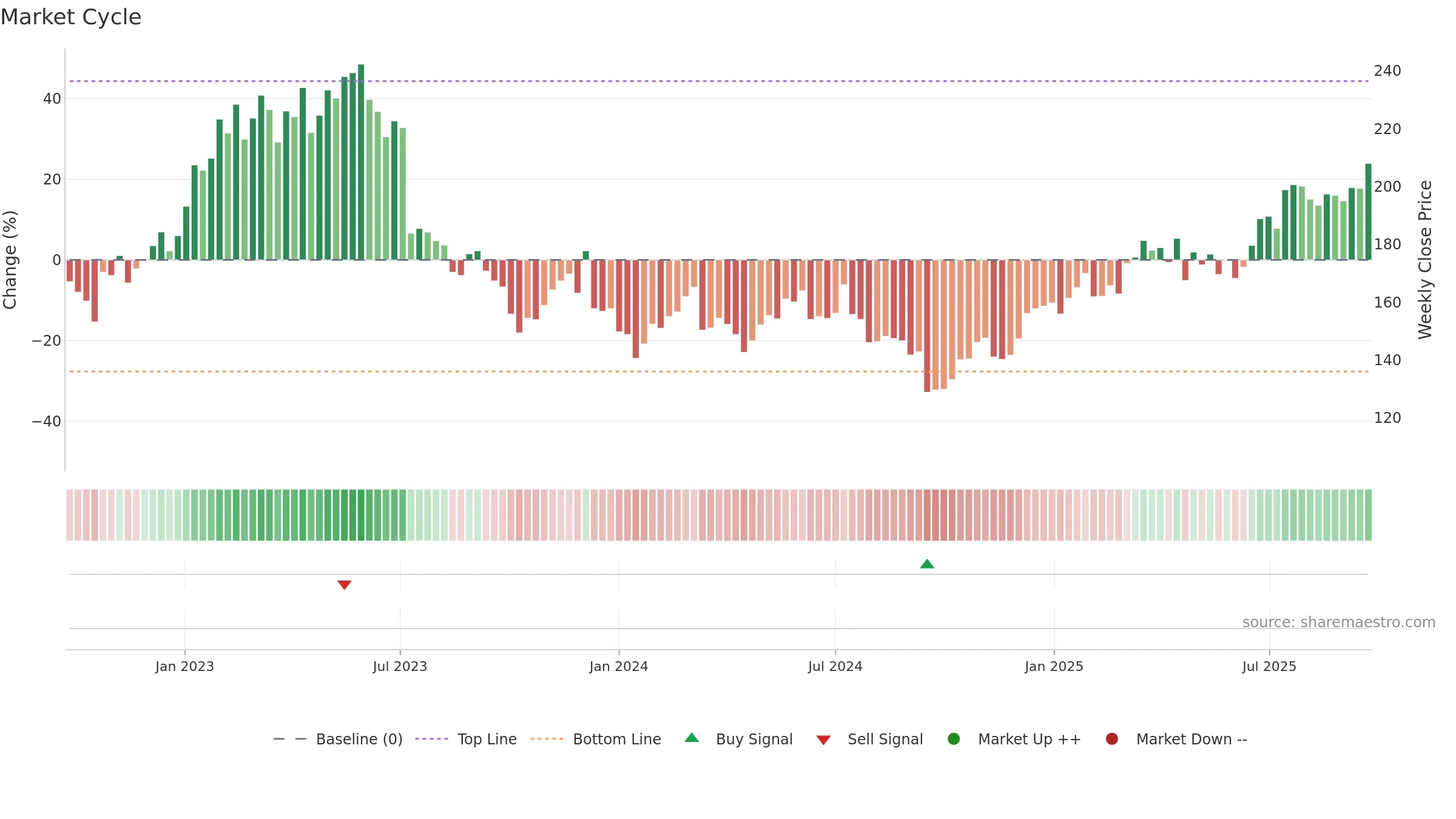Click the 20 tick on left axis

[52, 179]
